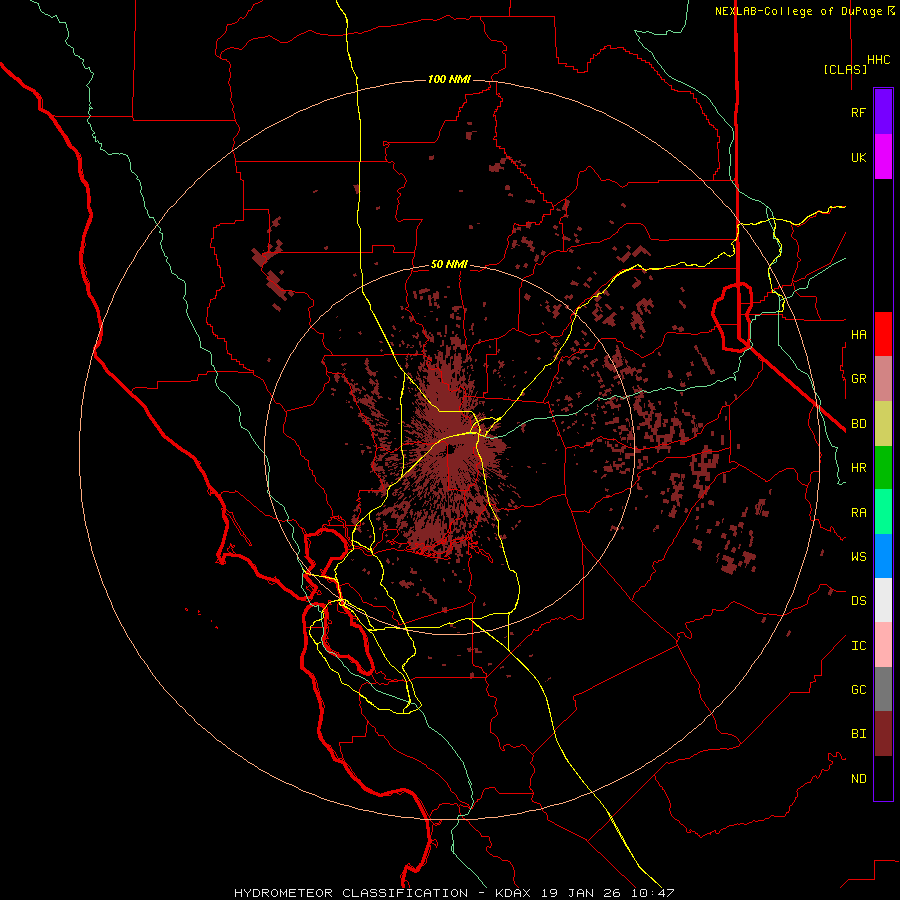Click the HR legend label
The height and width of the screenshot is (900, 900).
point(858,468)
